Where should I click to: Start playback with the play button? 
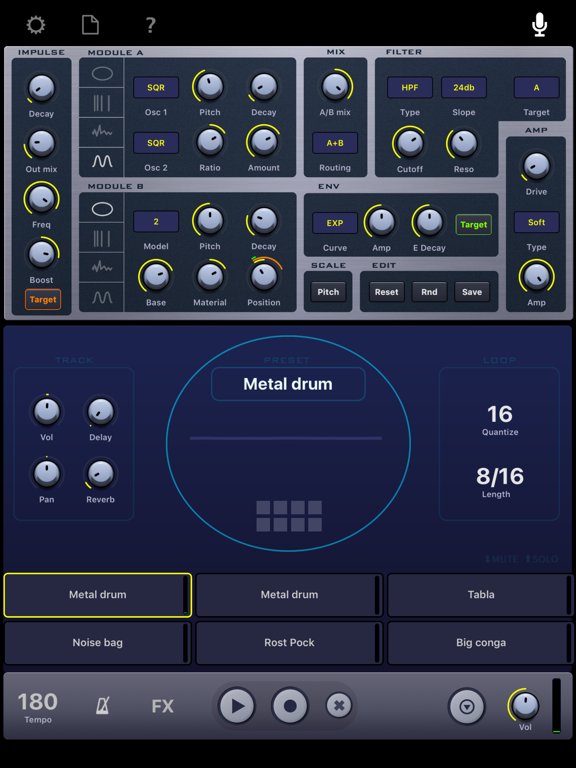click(237, 706)
